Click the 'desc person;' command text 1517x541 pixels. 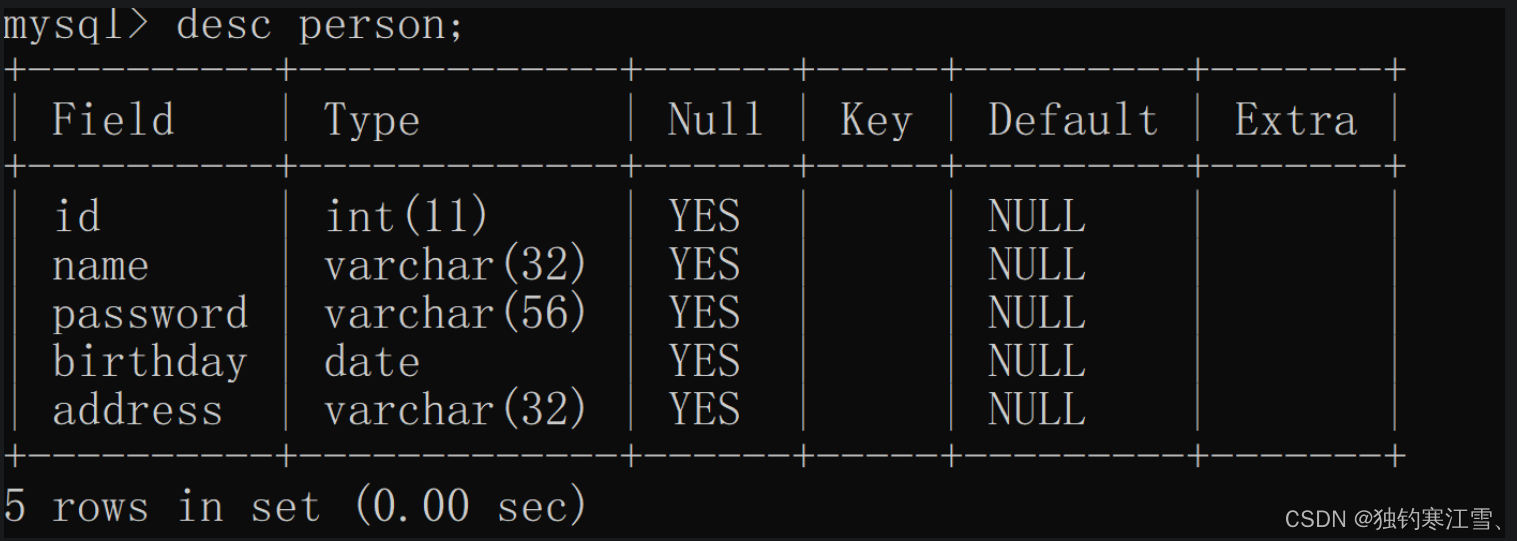[x=320, y=27]
